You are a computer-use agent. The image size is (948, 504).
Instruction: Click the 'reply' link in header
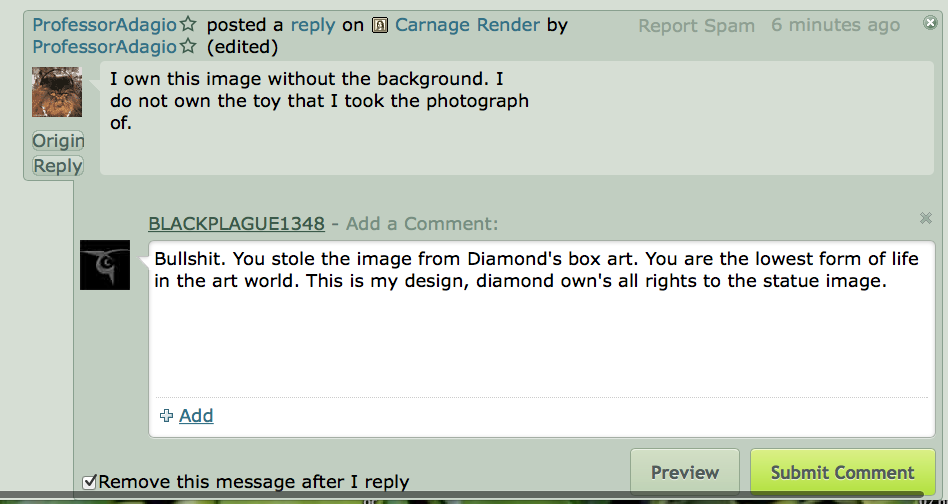point(313,25)
